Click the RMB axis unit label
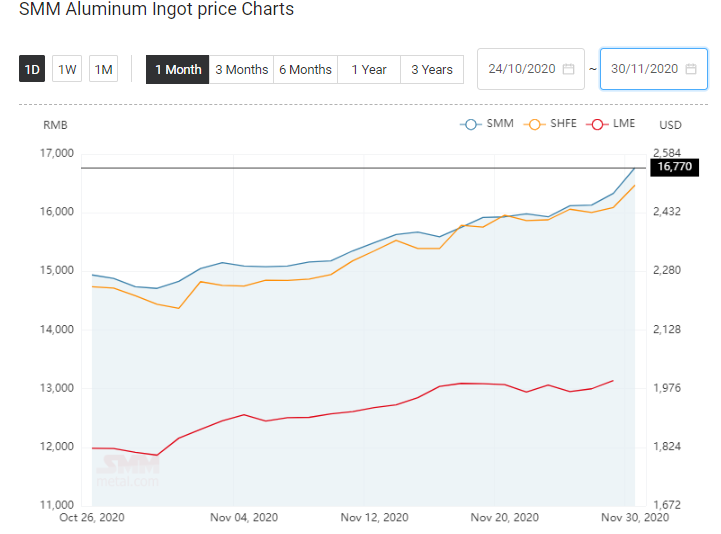Viewport: 721px width, 534px height. click(55, 125)
